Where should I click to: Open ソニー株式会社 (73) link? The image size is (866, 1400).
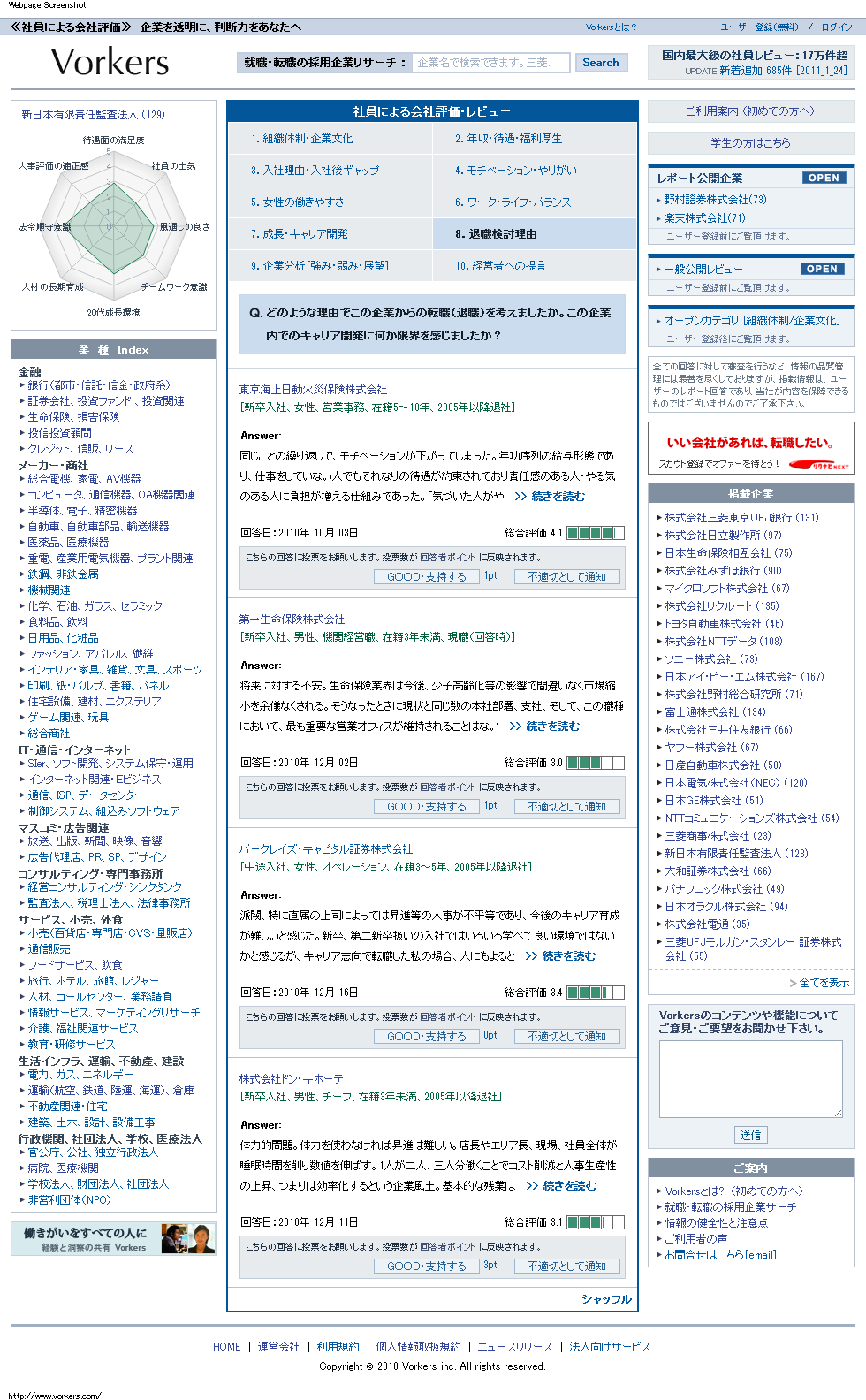711,659
